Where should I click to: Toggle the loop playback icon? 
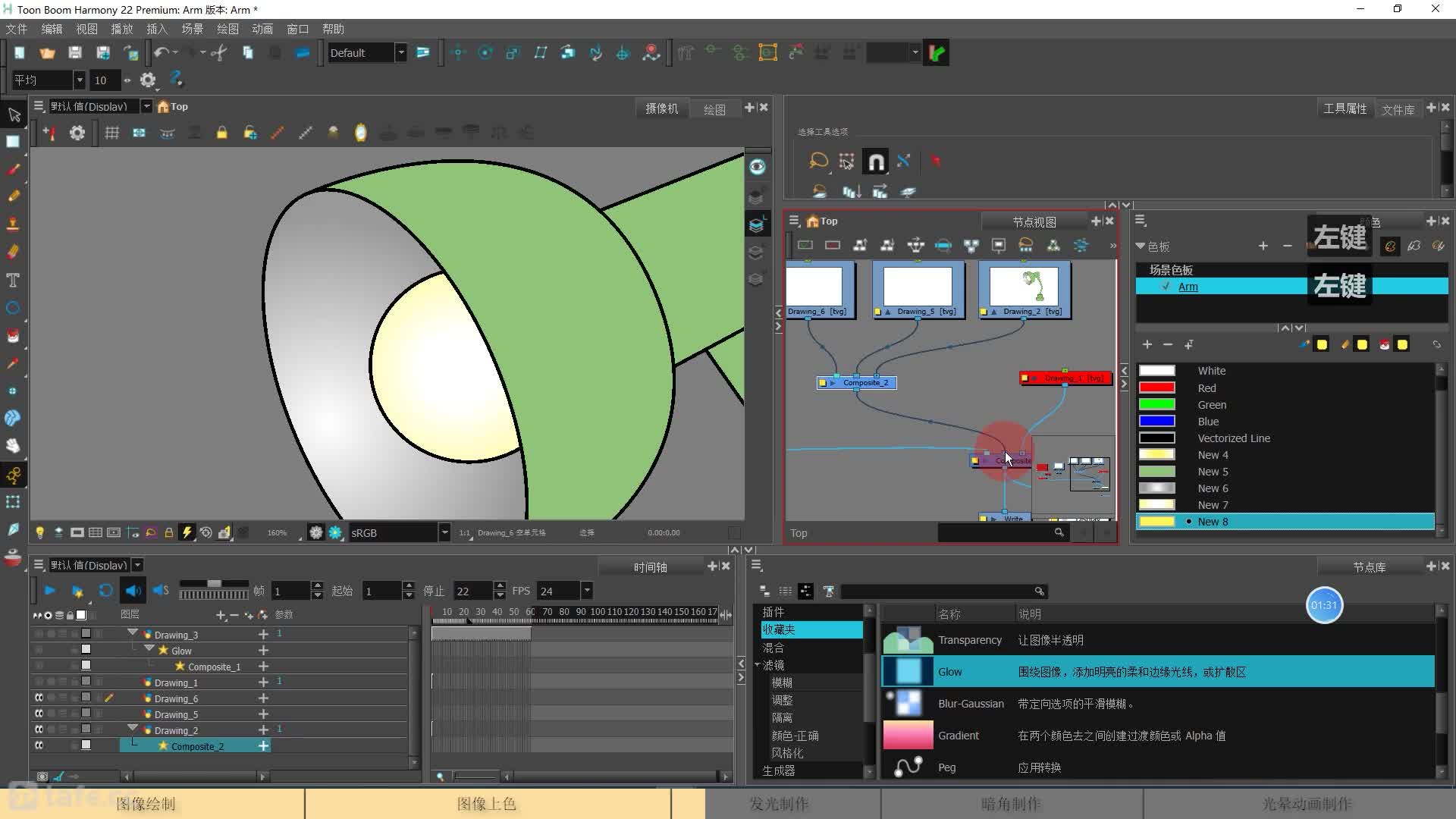click(105, 591)
